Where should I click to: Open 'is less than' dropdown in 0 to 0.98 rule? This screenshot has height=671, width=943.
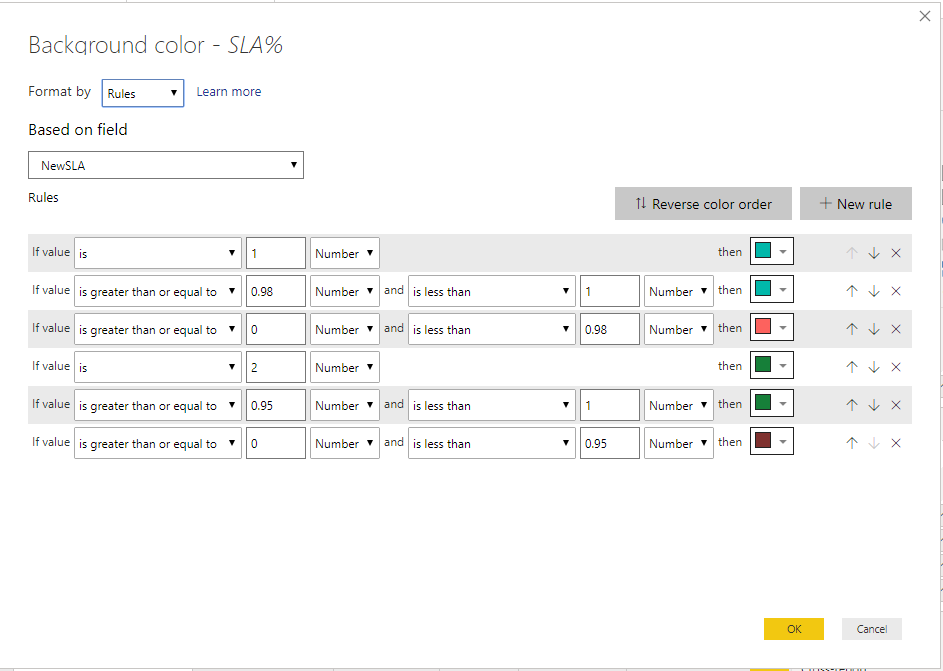[491, 329]
